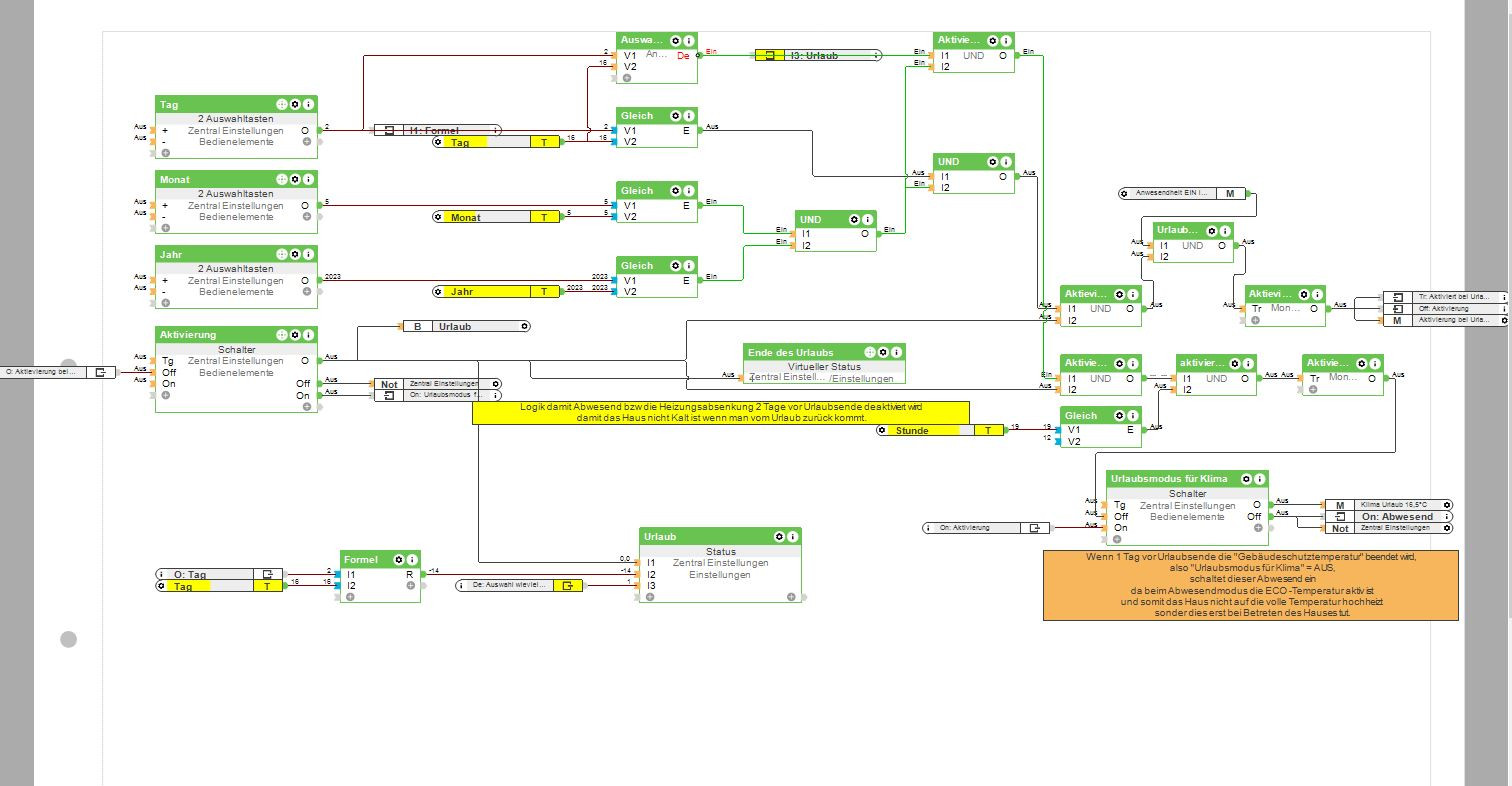The image size is (1512, 786).
Task: Click visualization icon on Monat block header
Action: [281, 179]
